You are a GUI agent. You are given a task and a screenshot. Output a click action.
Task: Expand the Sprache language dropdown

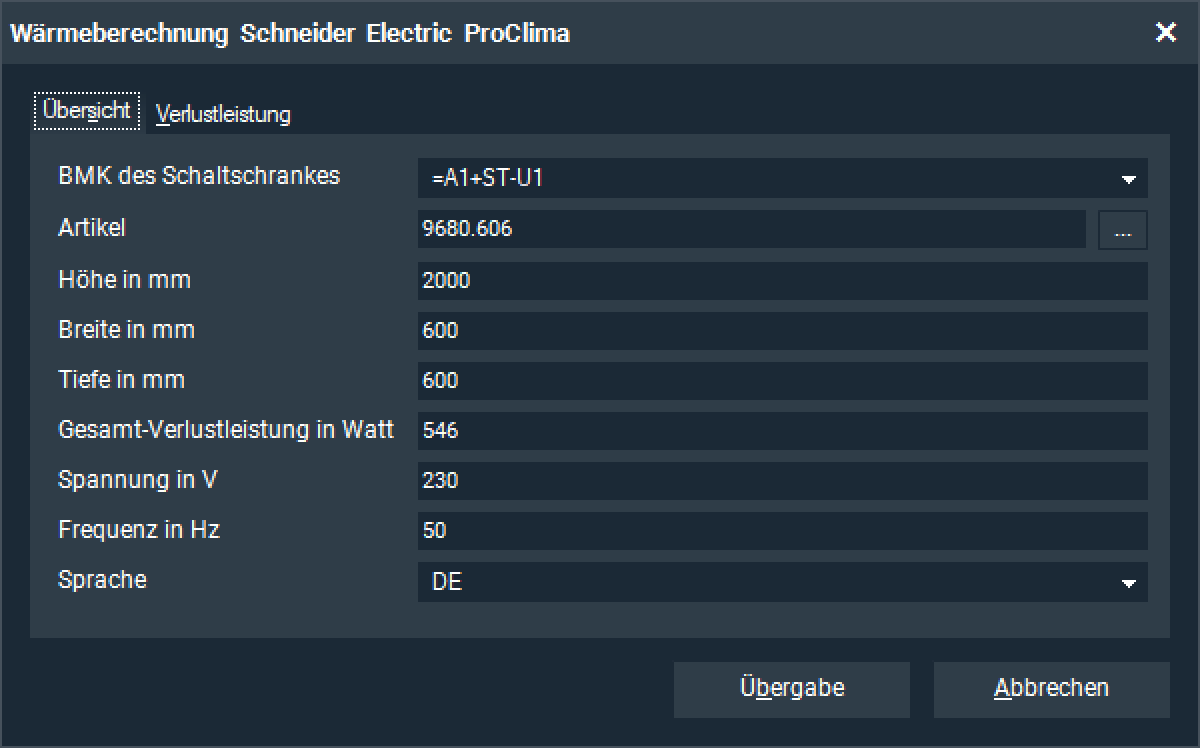tap(1128, 583)
